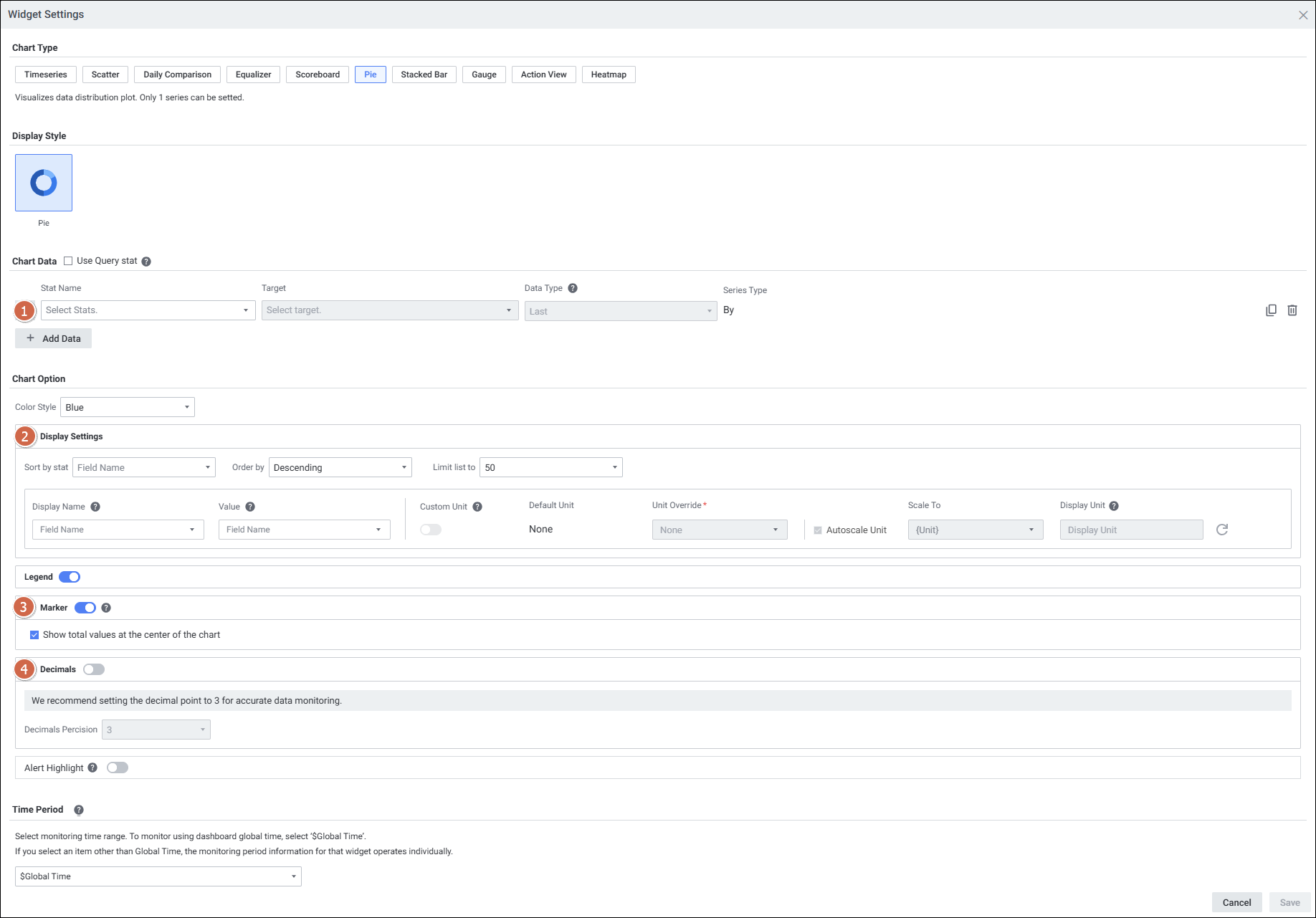Click the copy icon in the Chart Data row
The height and width of the screenshot is (918, 1316).
[1271, 310]
